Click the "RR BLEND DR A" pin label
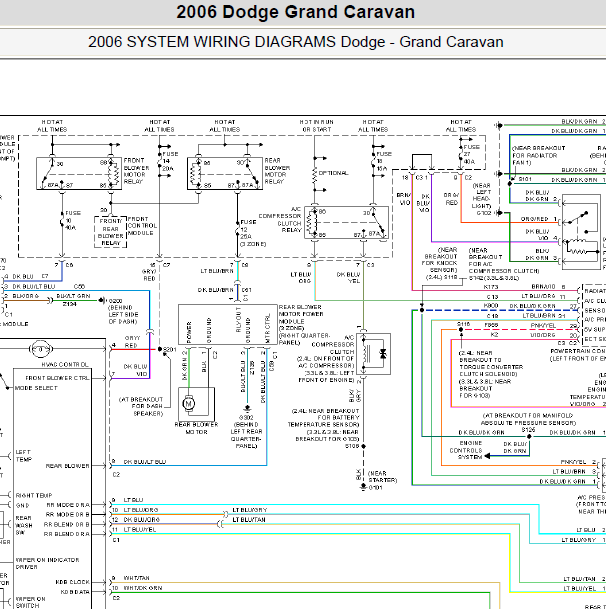Screen dimensions: 606x609 pos(66,534)
